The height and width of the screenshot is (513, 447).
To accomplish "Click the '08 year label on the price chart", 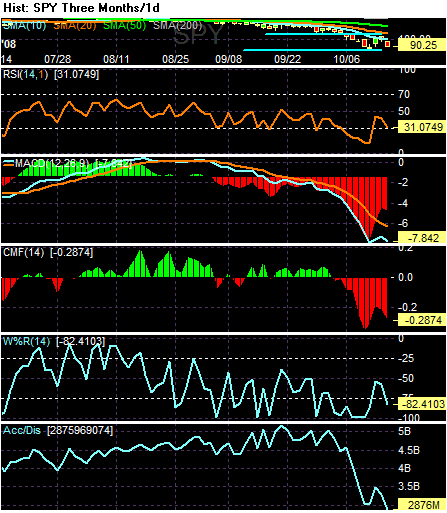I will (x=9, y=44).
